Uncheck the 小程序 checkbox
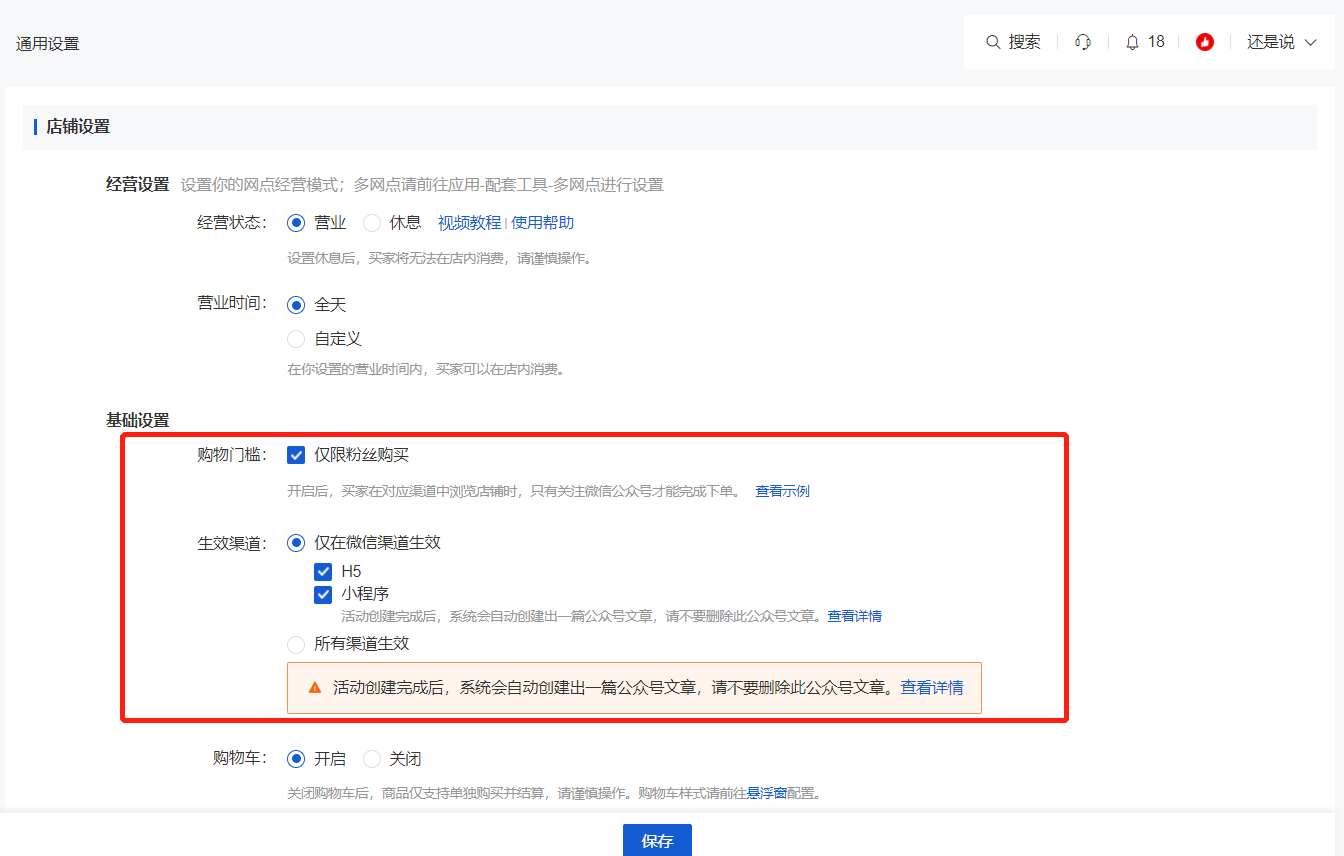The image size is (1344, 856). [x=323, y=594]
